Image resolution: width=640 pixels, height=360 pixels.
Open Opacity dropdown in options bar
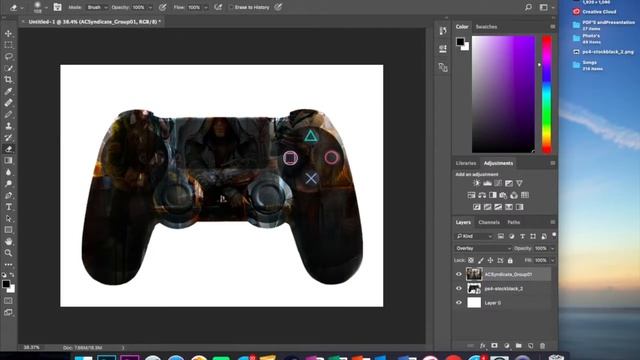tap(150, 7)
